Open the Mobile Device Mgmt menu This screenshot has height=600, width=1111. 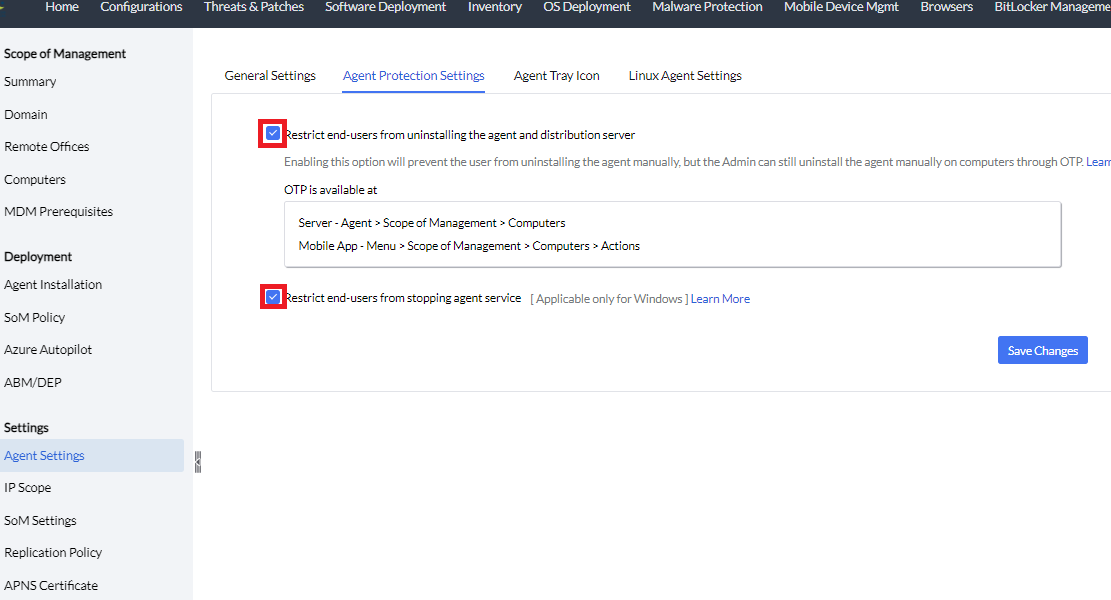point(841,7)
